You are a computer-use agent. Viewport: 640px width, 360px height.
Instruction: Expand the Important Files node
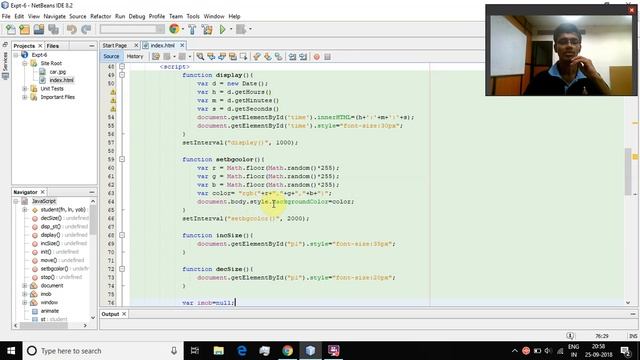coord(24,97)
